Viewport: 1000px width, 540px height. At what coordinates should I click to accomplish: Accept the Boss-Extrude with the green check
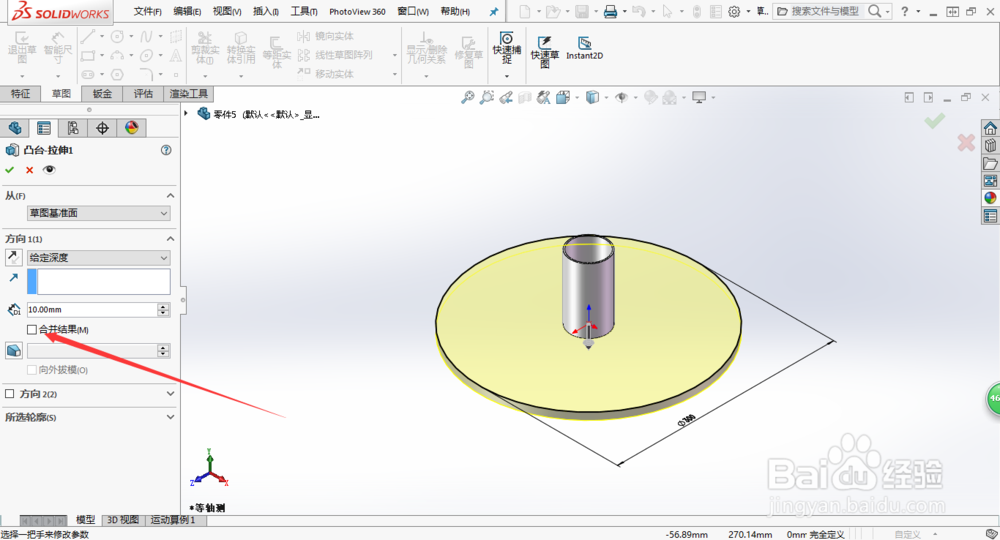click(10, 170)
